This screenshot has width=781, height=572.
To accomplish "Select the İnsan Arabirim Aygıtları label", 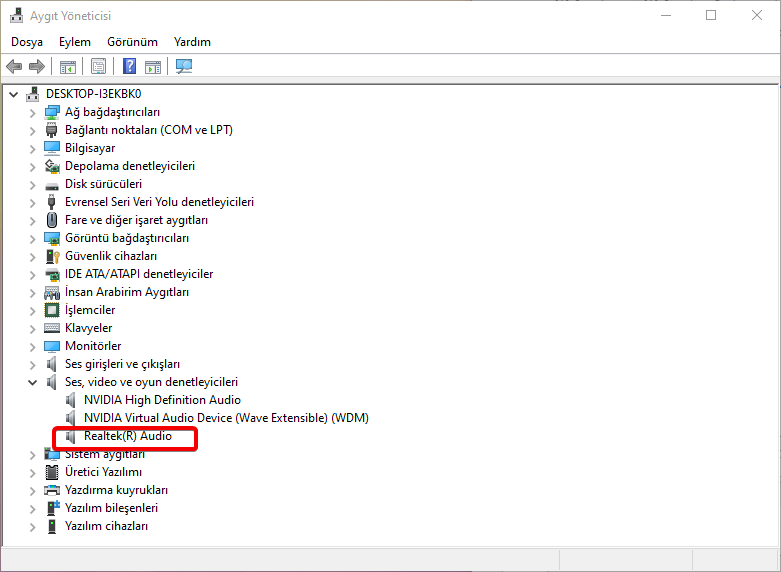I will click(x=127, y=292).
